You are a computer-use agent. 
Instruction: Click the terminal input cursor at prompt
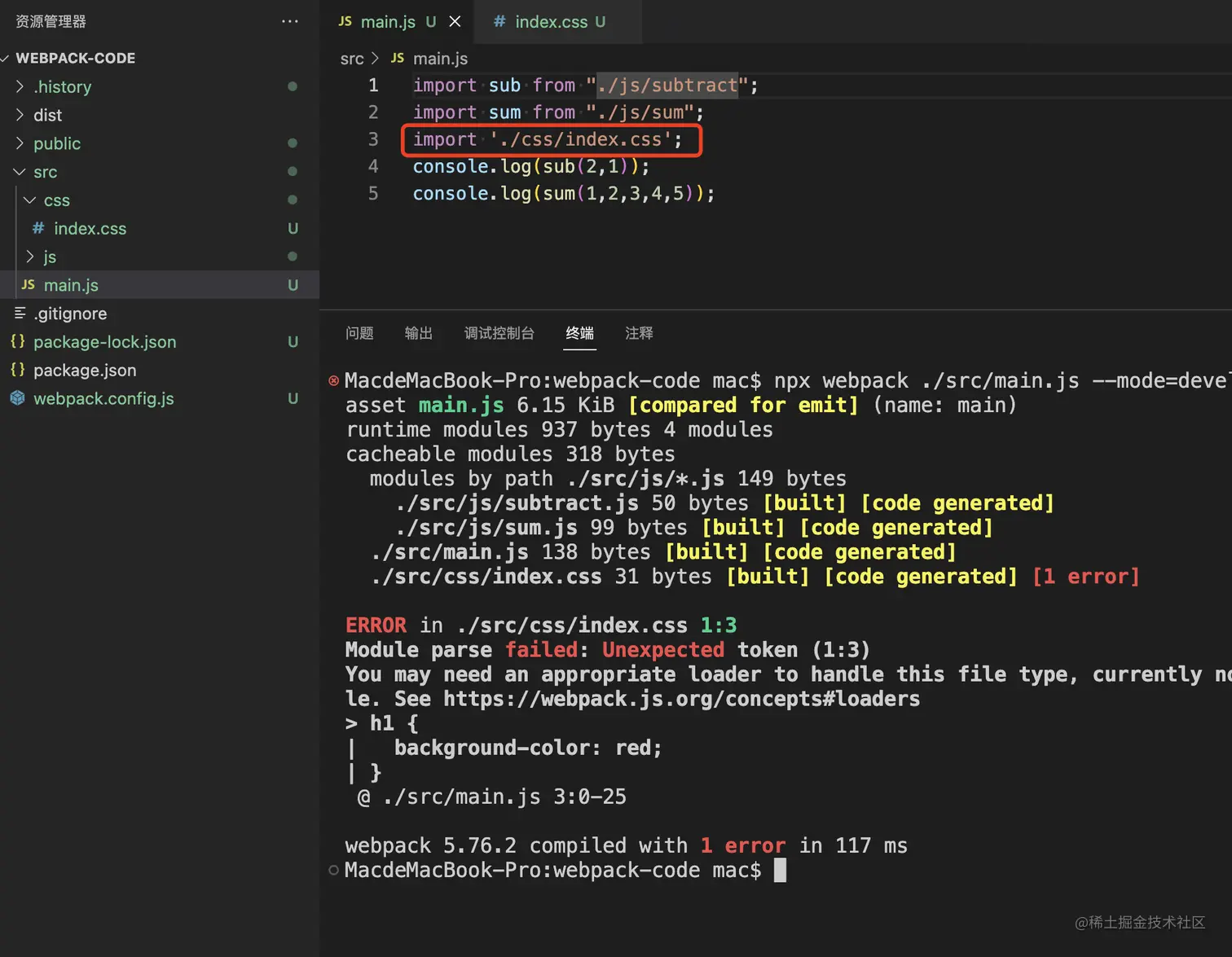[x=780, y=870]
